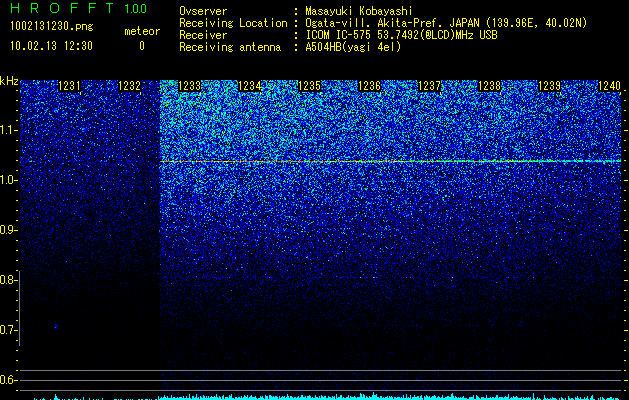Select the file name 1002131230.png
This screenshot has width=629, height=400.
pyautogui.click(x=52, y=27)
